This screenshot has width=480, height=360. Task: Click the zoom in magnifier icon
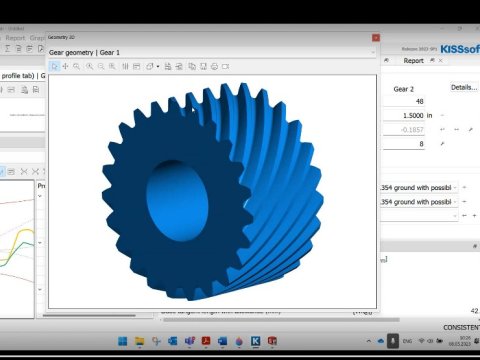[89, 67]
